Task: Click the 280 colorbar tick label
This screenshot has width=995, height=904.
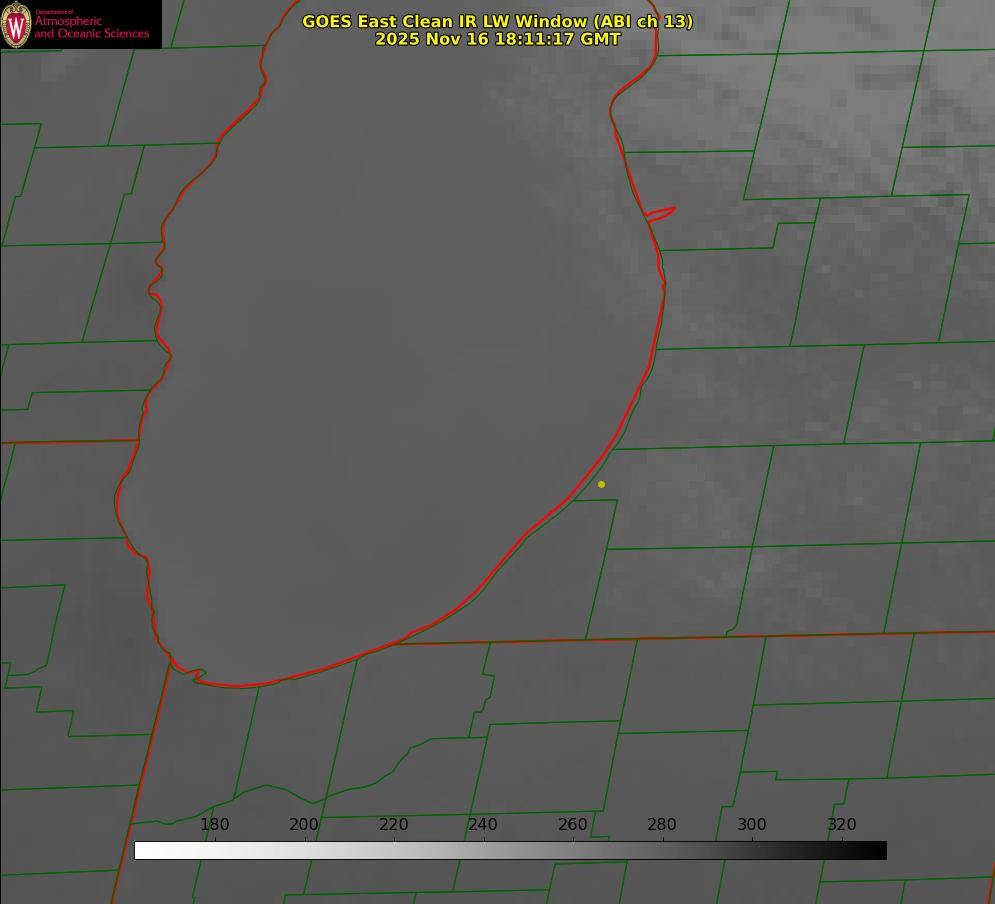Action: pos(662,825)
